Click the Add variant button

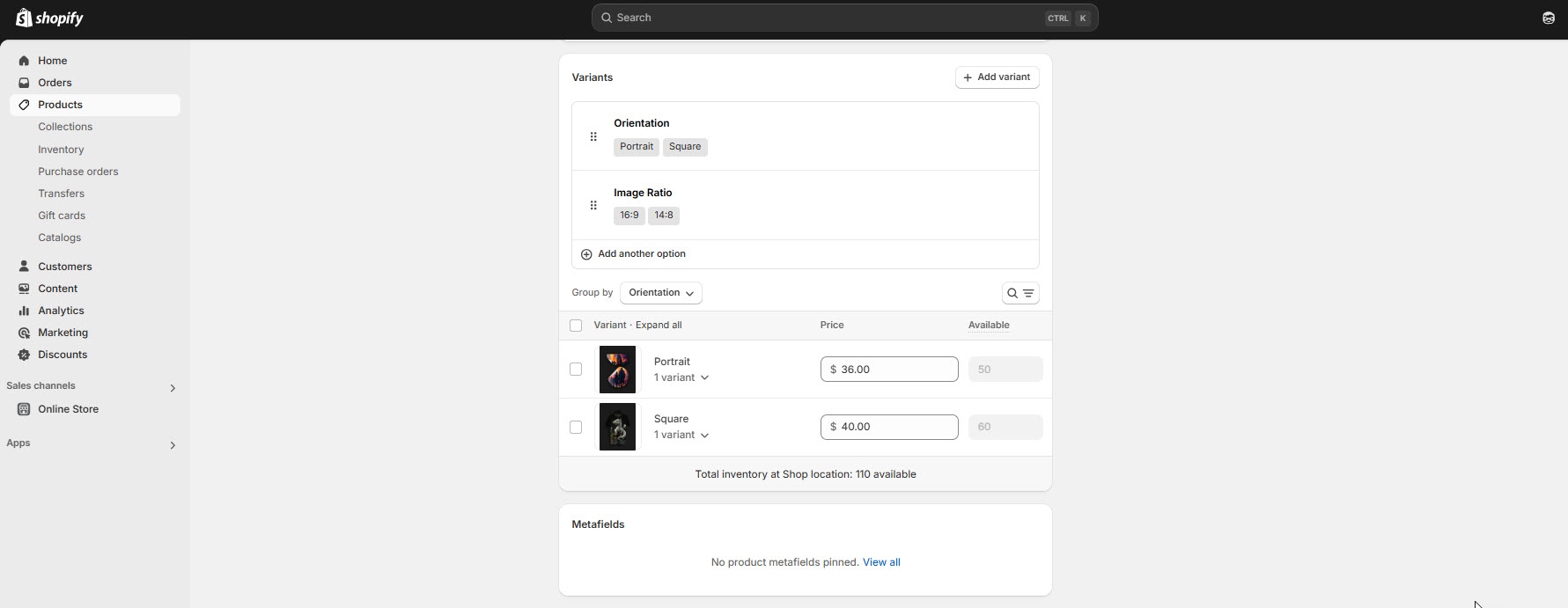(x=997, y=77)
